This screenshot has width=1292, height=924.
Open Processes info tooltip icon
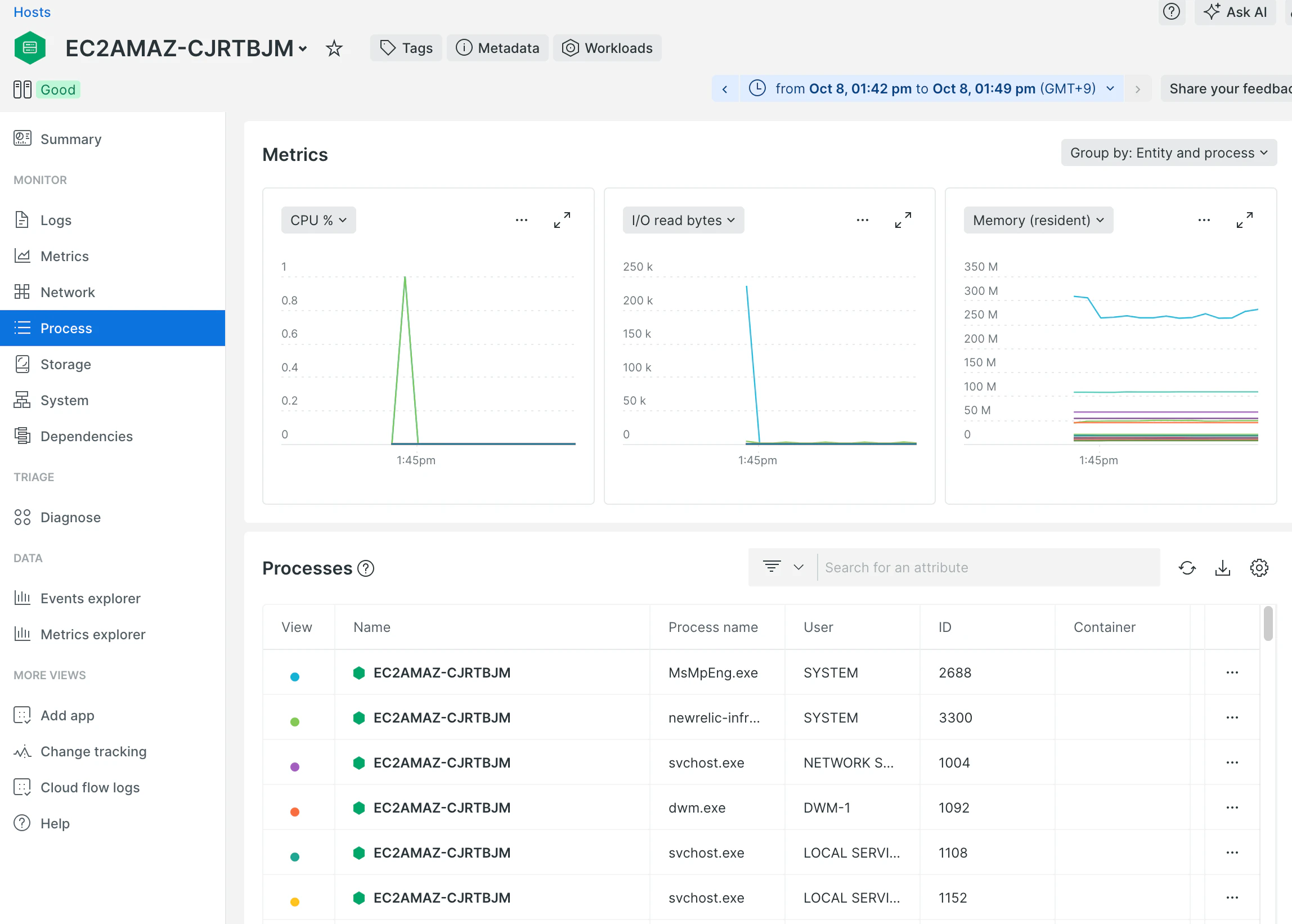coord(366,568)
